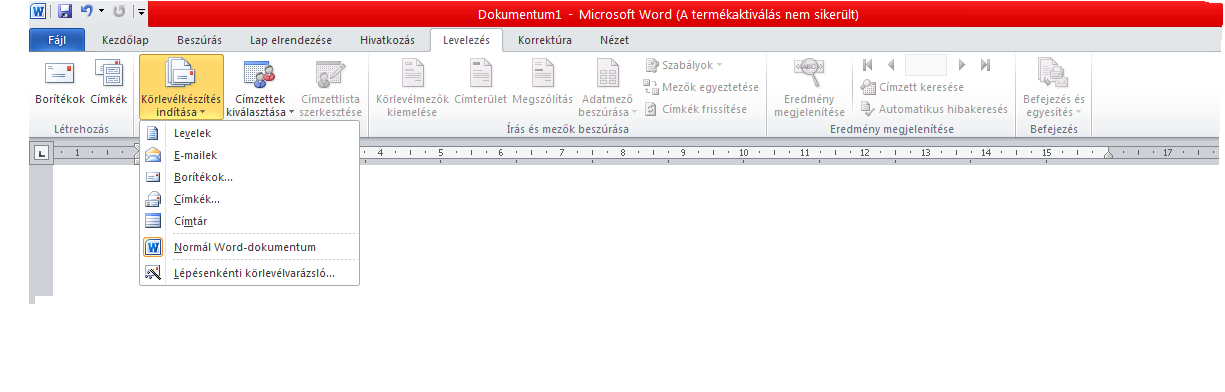The height and width of the screenshot is (392, 1225).
Task: Open the Korrektúra tab
Action: [x=545, y=40]
